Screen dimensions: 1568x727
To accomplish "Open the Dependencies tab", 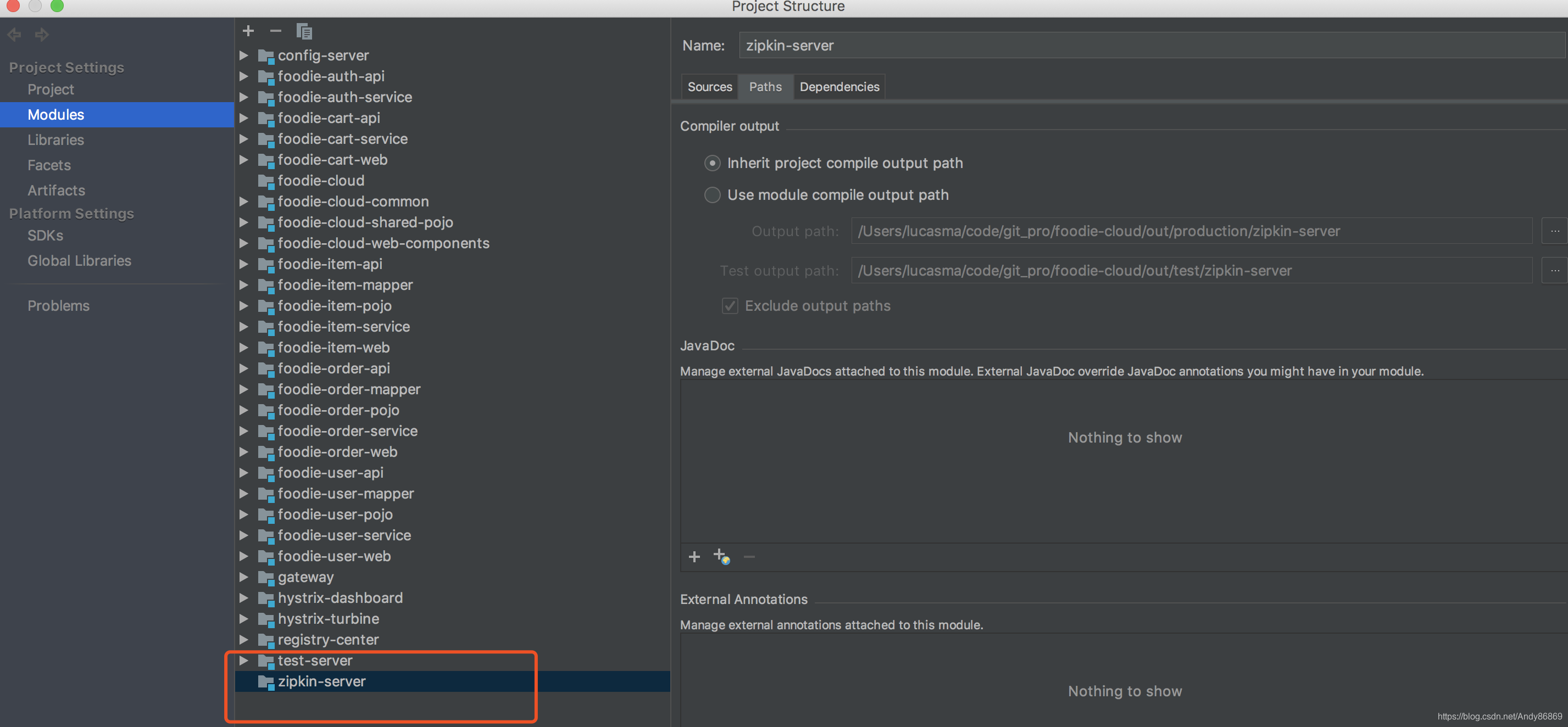I will (x=839, y=87).
